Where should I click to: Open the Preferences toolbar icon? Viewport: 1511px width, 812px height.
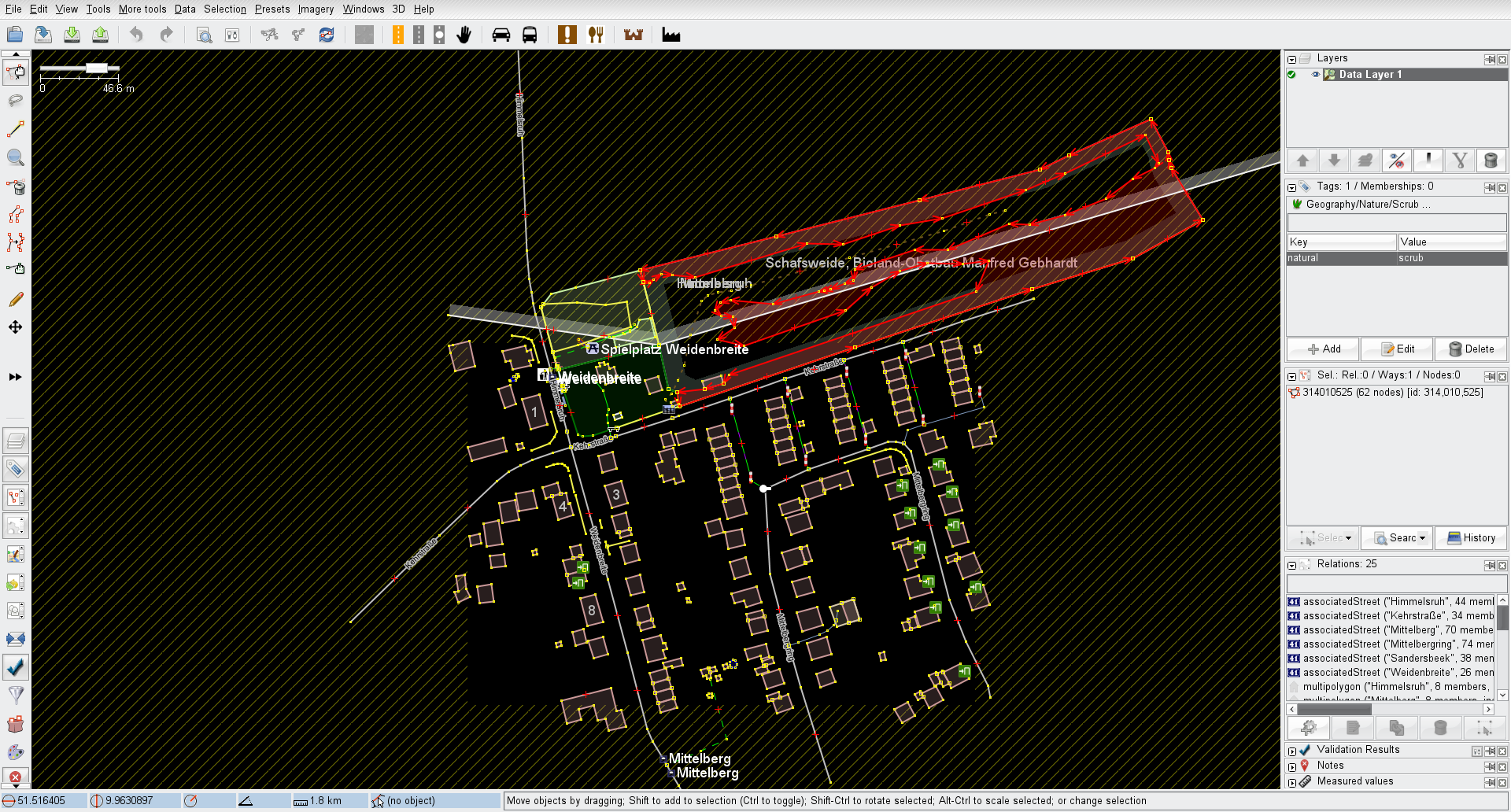(232, 35)
